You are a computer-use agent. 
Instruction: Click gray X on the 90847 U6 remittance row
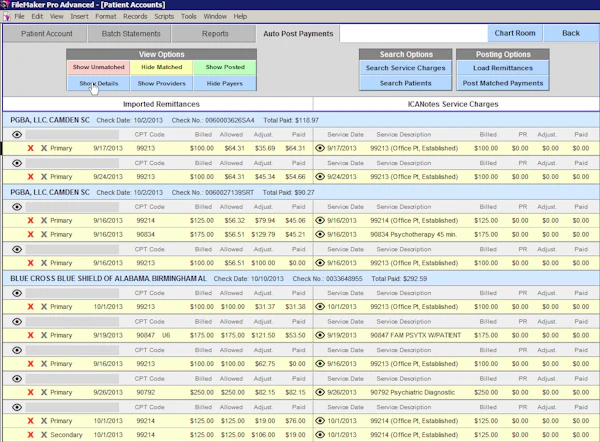(44, 335)
